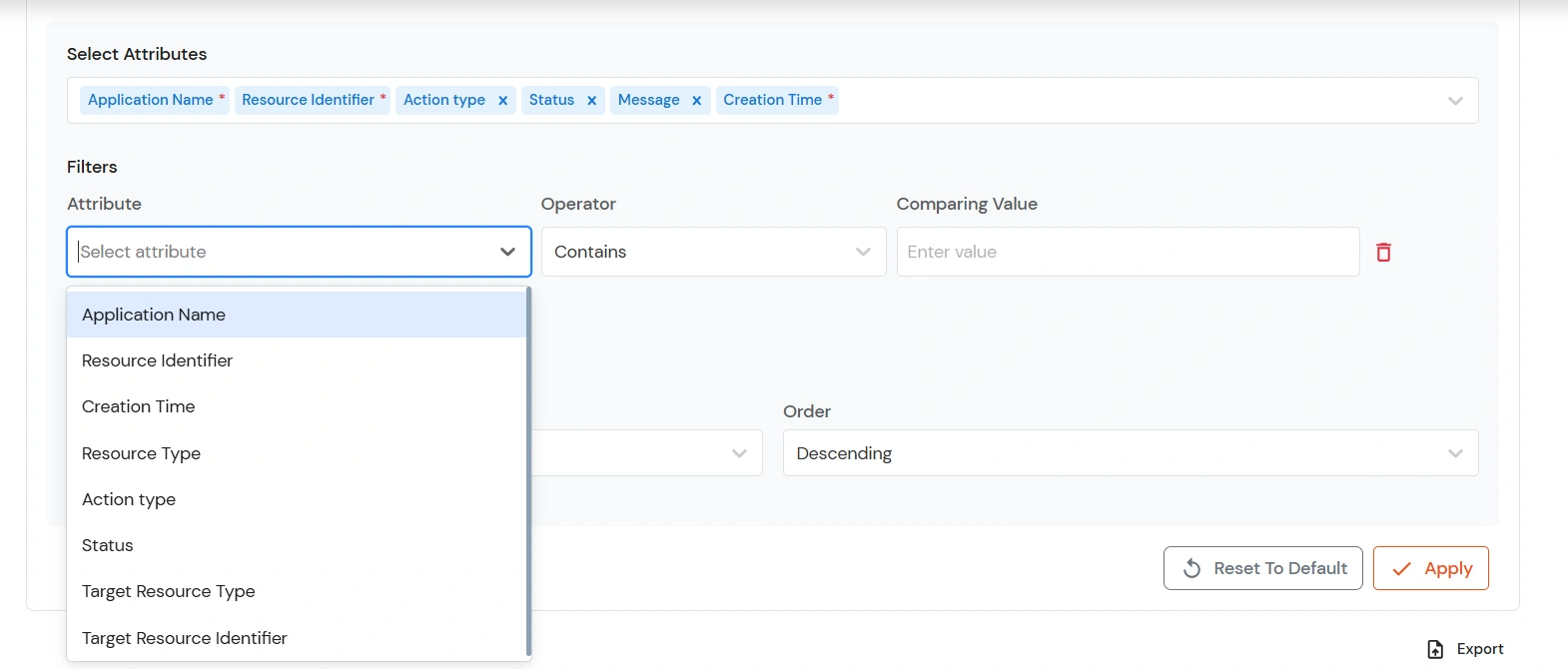This screenshot has width=1568, height=669.
Task: Open the Contains operator dropdown
Action: pos(713,252)
